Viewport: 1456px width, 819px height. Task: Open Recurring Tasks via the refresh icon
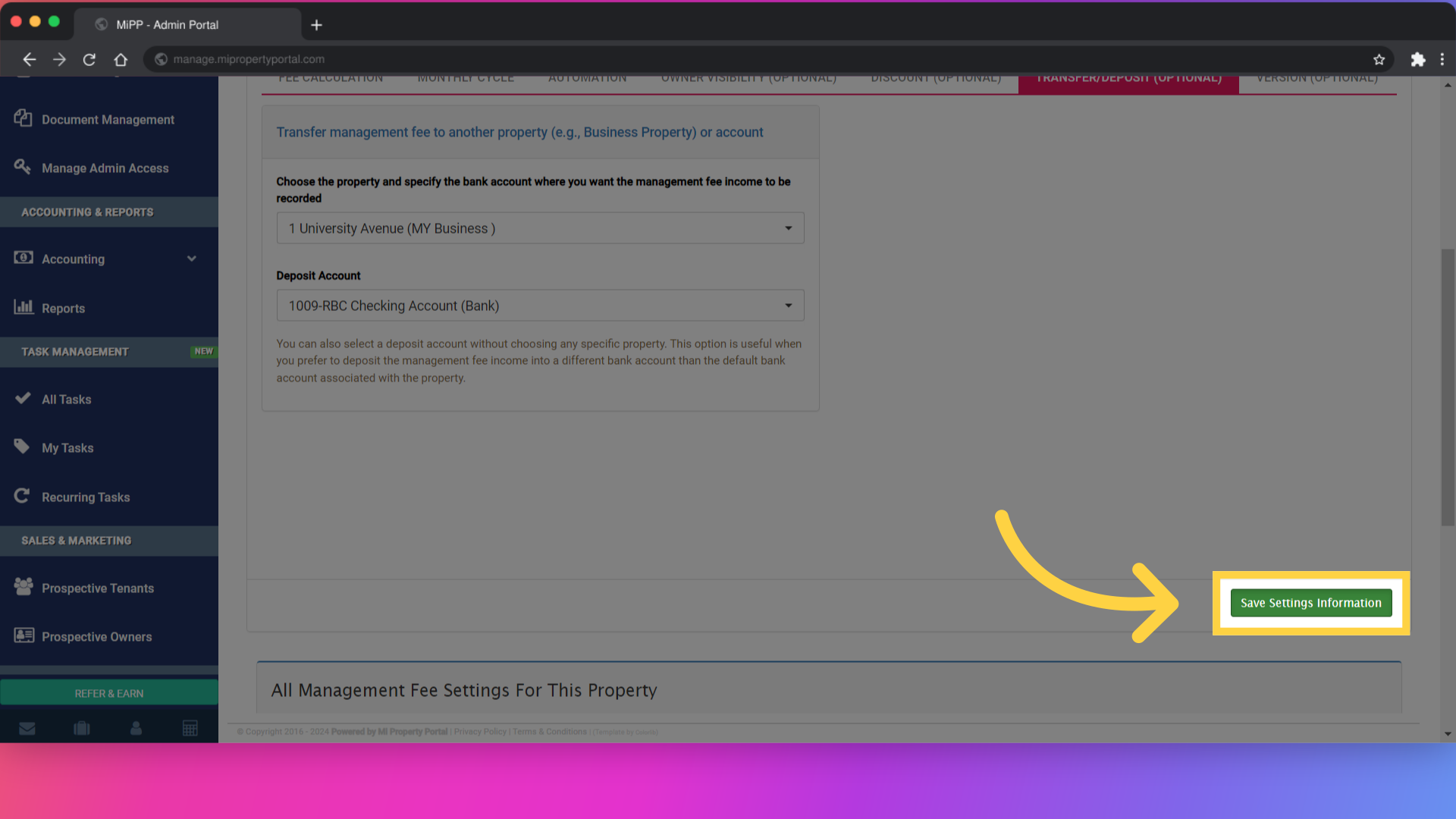pos(22,495)
